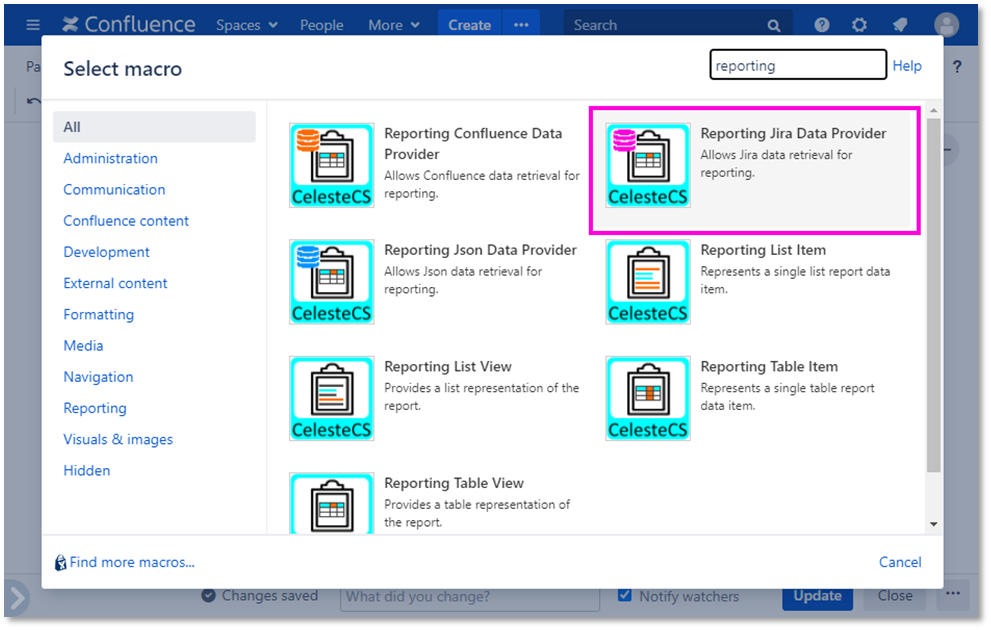Open the People menu
The height and width of the screenshot is (630, 991).
[321, 25]
